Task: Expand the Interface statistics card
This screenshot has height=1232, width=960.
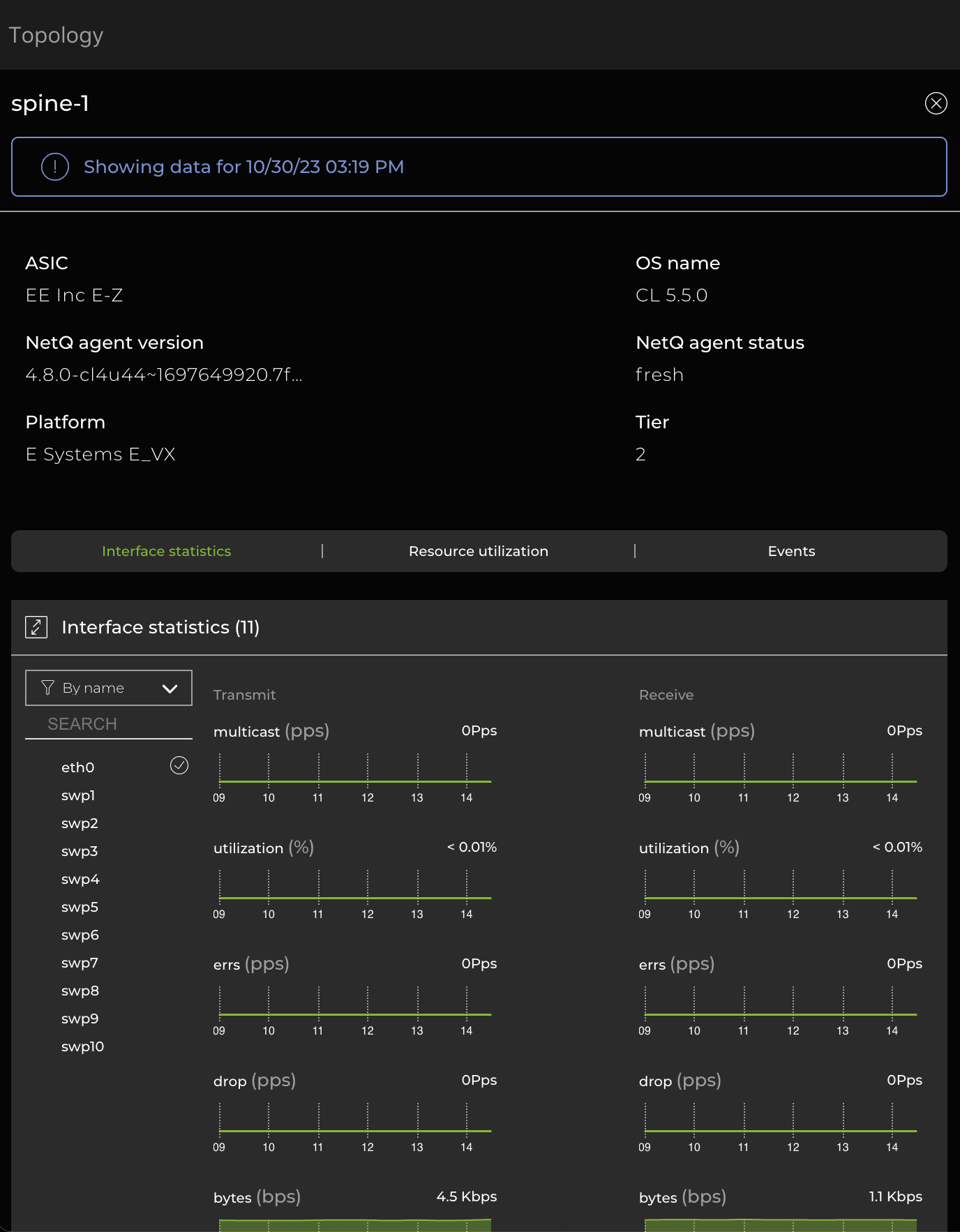Action: point(36,627)
